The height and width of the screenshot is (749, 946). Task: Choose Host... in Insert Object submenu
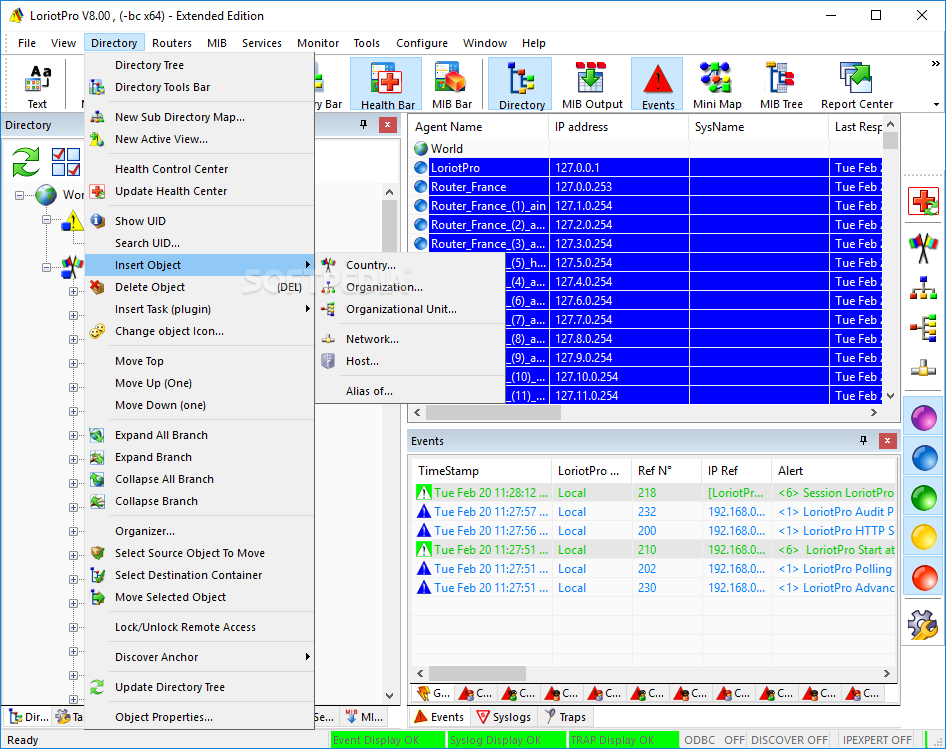(x=410, y=361)
